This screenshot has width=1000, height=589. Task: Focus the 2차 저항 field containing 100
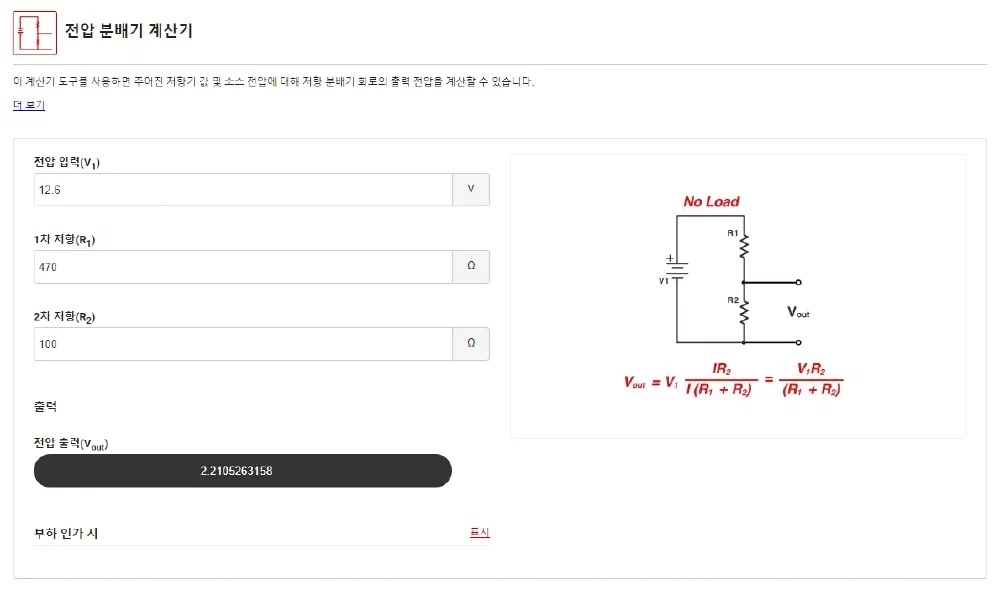(x=243, y=344)
